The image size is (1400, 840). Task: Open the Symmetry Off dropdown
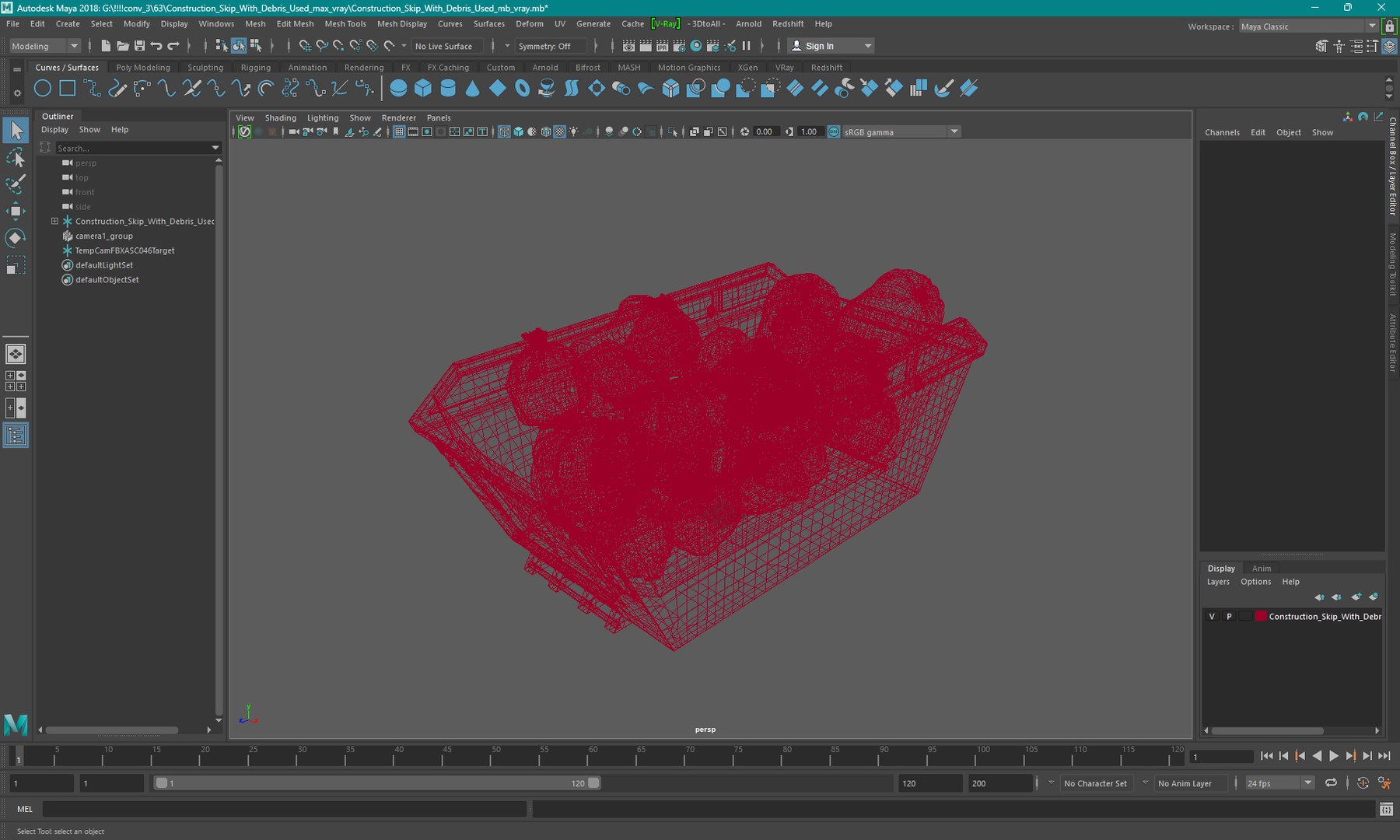tap(551, 46)
